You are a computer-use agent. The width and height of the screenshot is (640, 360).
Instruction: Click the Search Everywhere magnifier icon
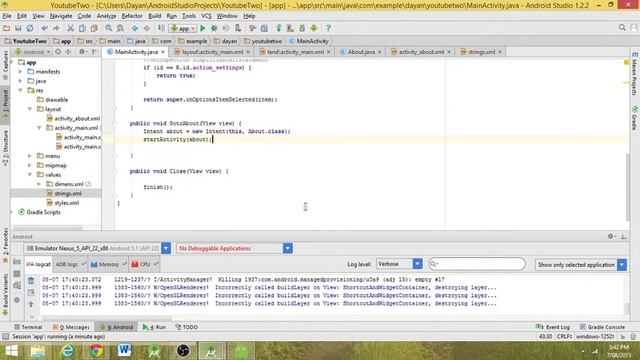[622, 27]
